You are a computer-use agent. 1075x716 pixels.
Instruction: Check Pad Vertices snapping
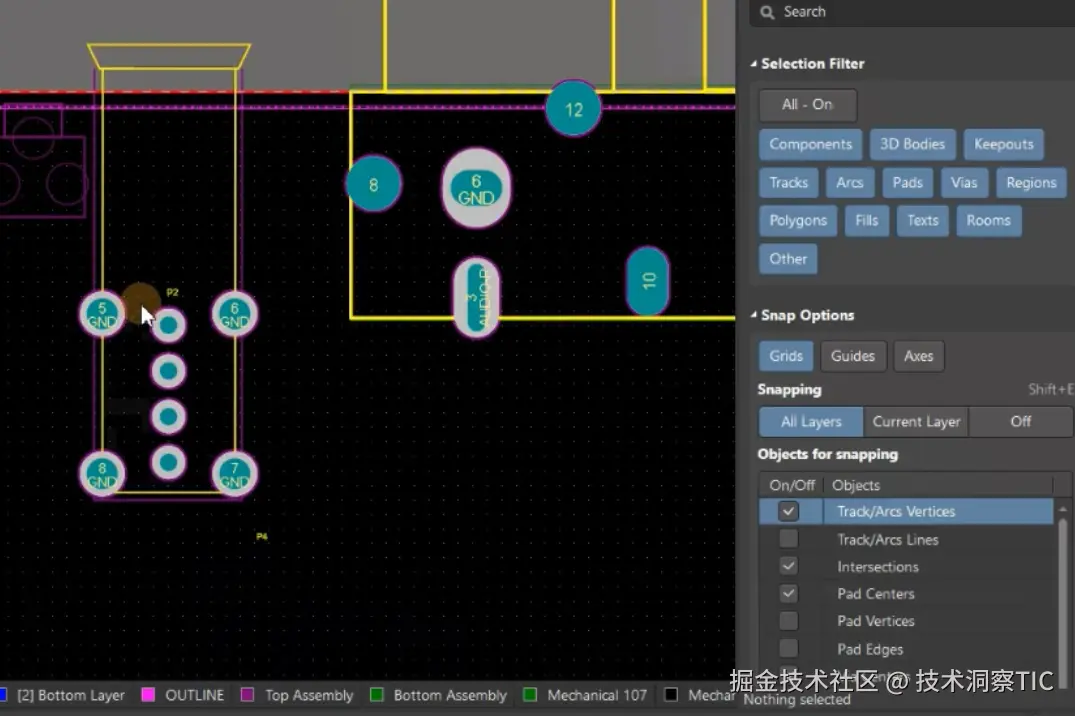tap(788, 621)
